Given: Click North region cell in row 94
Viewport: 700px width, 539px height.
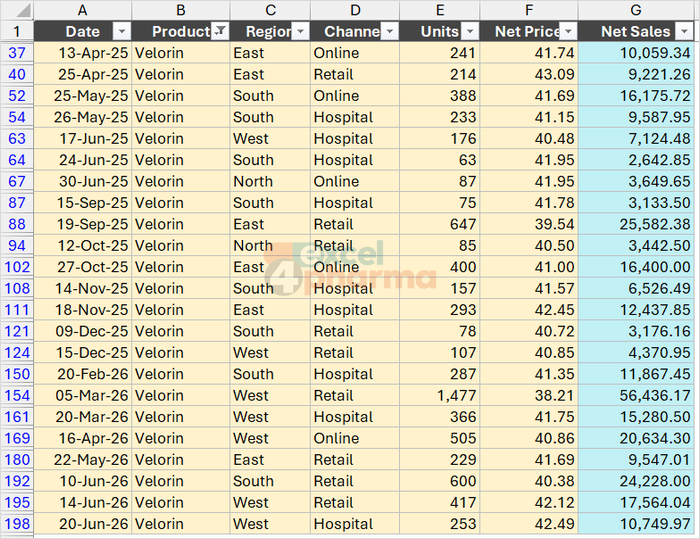Looking at the screenshot, I should click(x=270, y=246).
